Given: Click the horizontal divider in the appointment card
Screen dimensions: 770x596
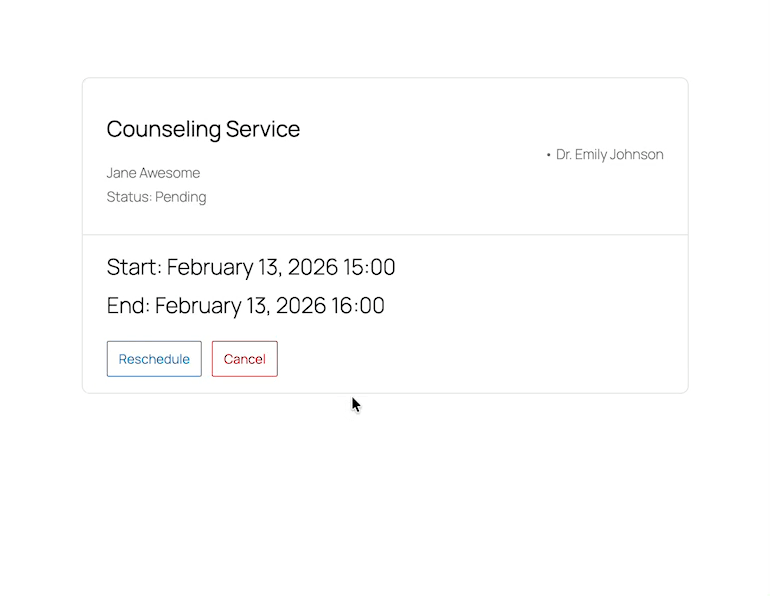Looking at the screenshot, I should click(x=385, y=235).
